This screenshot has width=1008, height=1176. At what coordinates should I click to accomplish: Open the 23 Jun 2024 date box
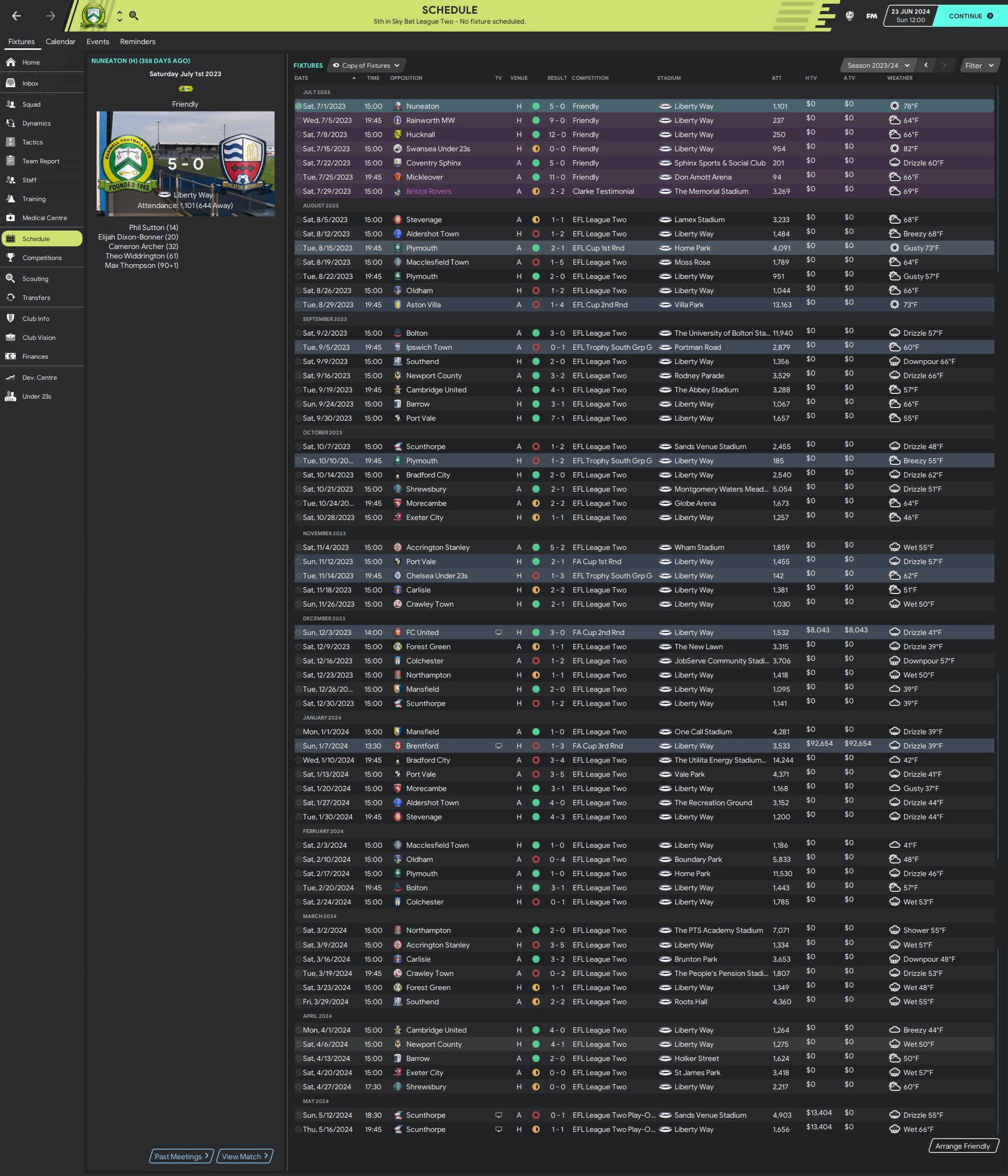tap(910, 16)
